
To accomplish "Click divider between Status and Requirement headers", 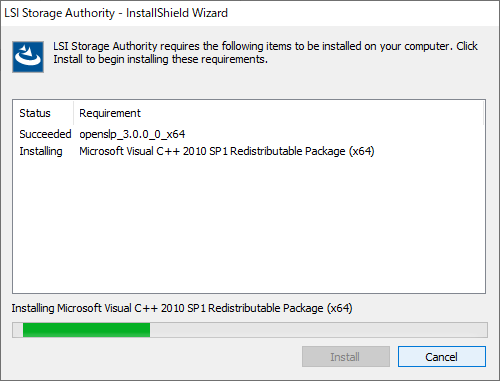I will [73, 113].
